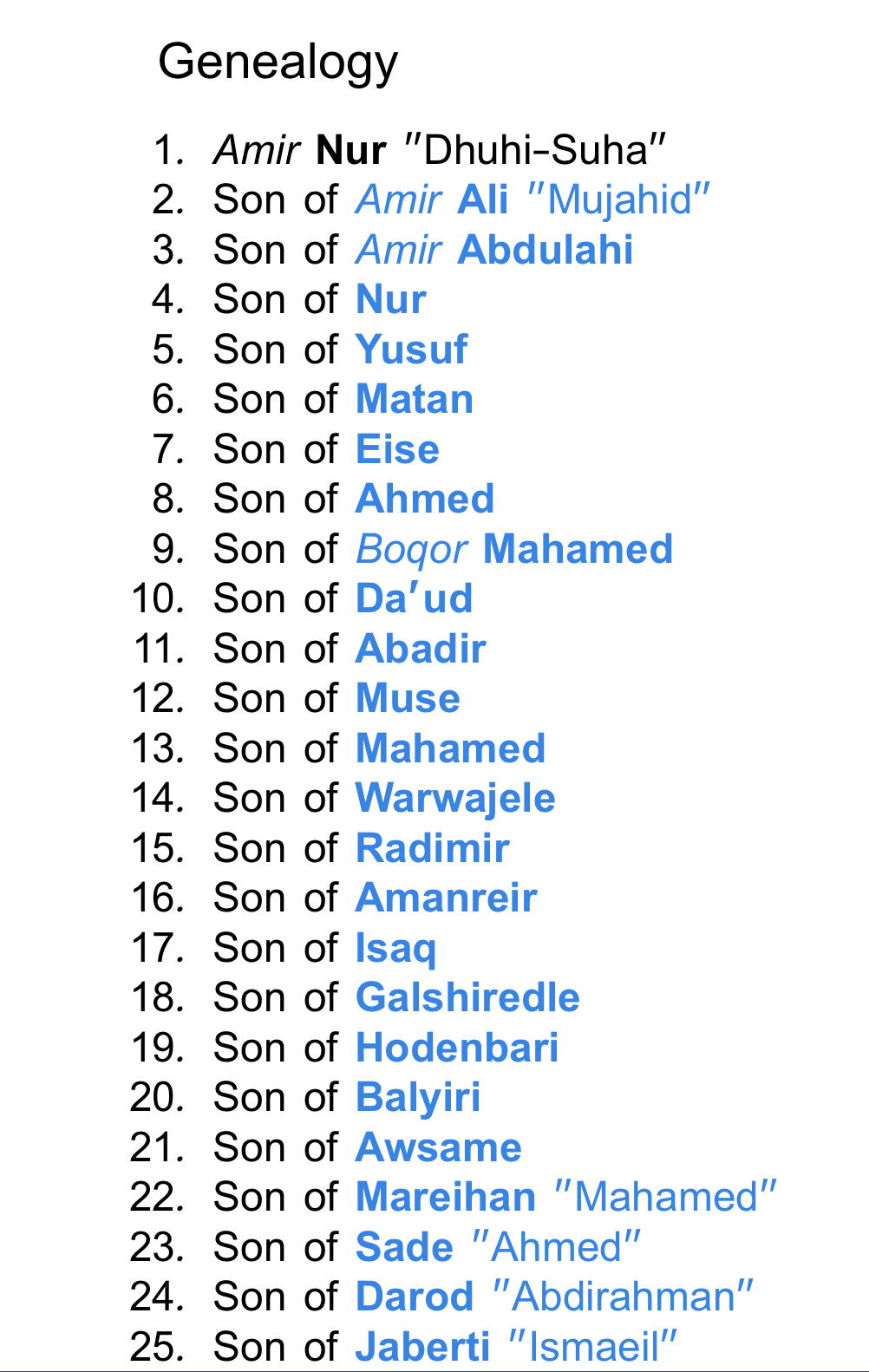Select the Da'ud link

414,599
